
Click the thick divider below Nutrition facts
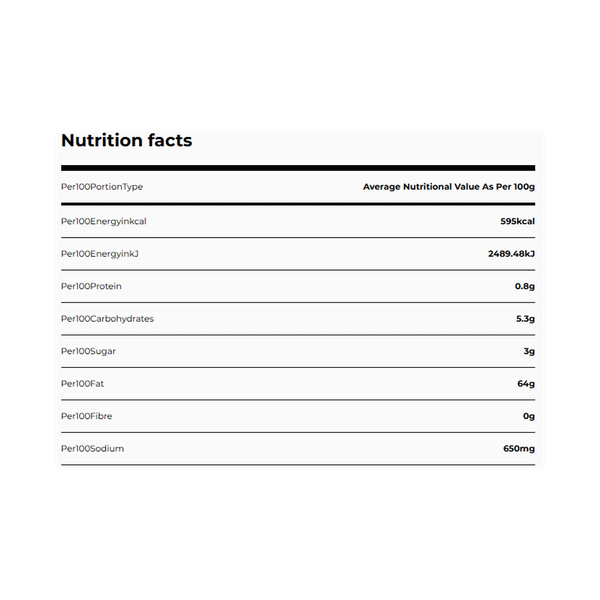point(298,168)
